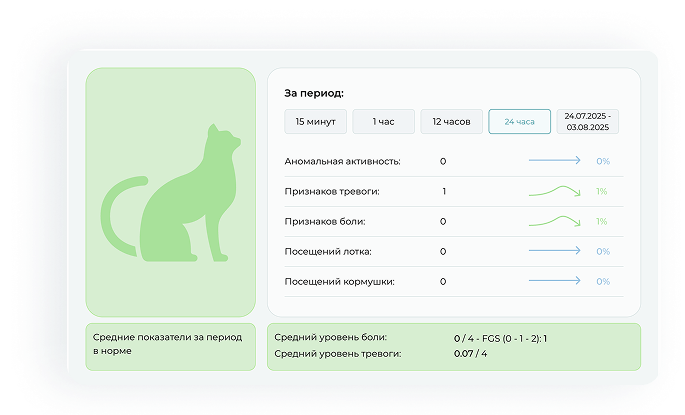The image size is (685, 415).
Task: Choose the 12 часов period button
Action: [x=451, y=122]
